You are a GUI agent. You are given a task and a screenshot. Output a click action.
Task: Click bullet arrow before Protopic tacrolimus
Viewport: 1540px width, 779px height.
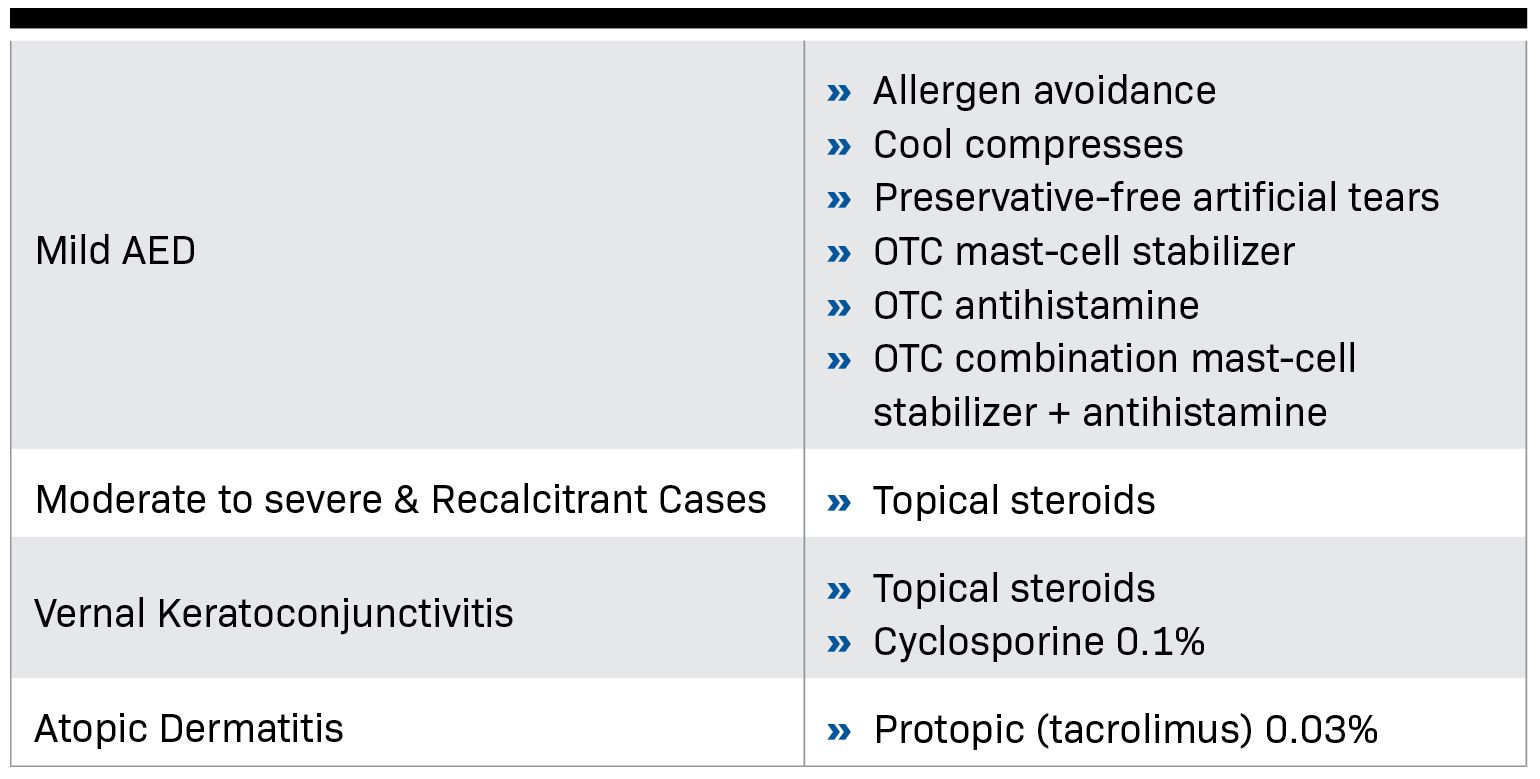pos(839,733)
